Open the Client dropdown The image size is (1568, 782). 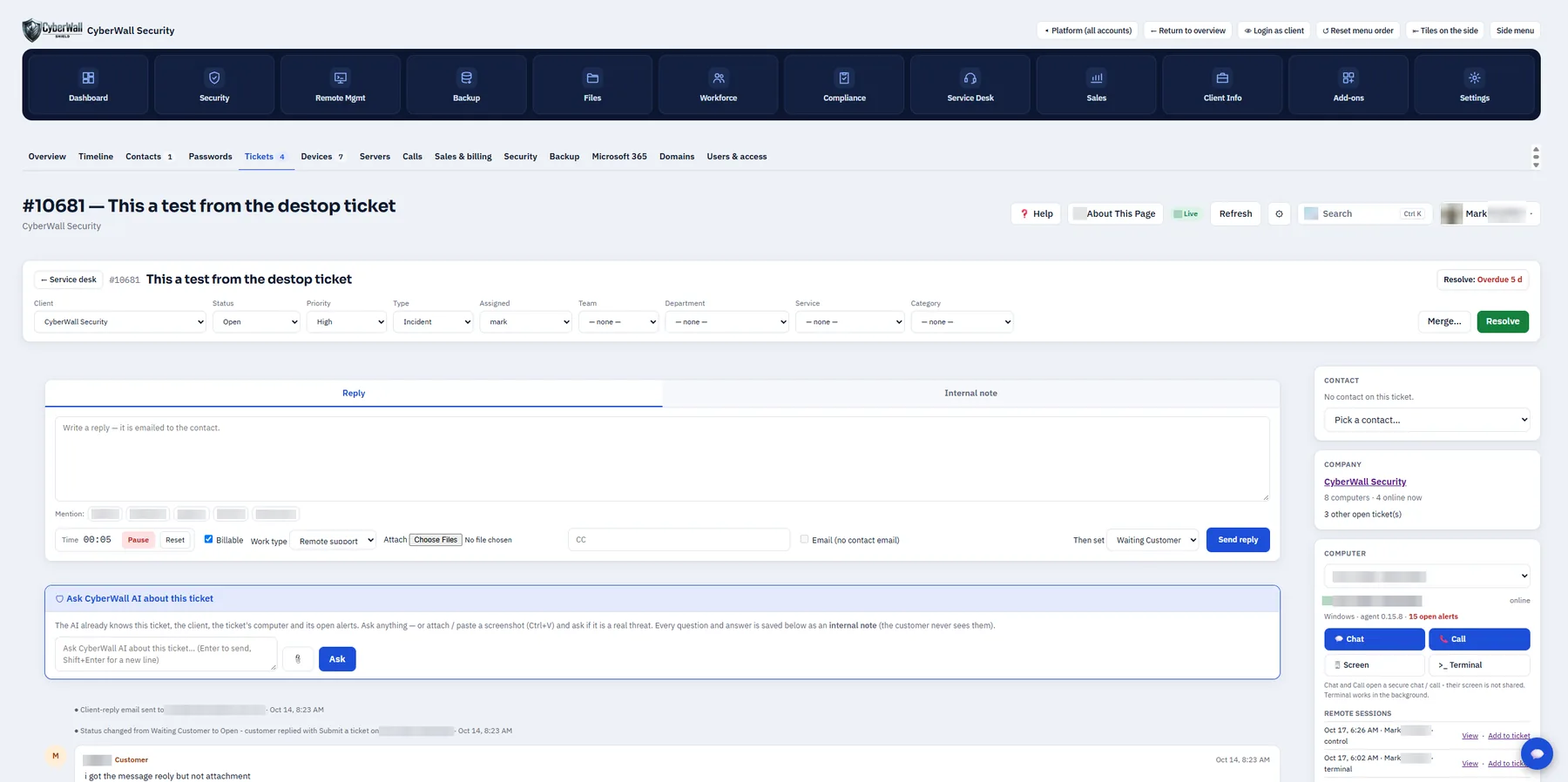click(x=120, y=322)
